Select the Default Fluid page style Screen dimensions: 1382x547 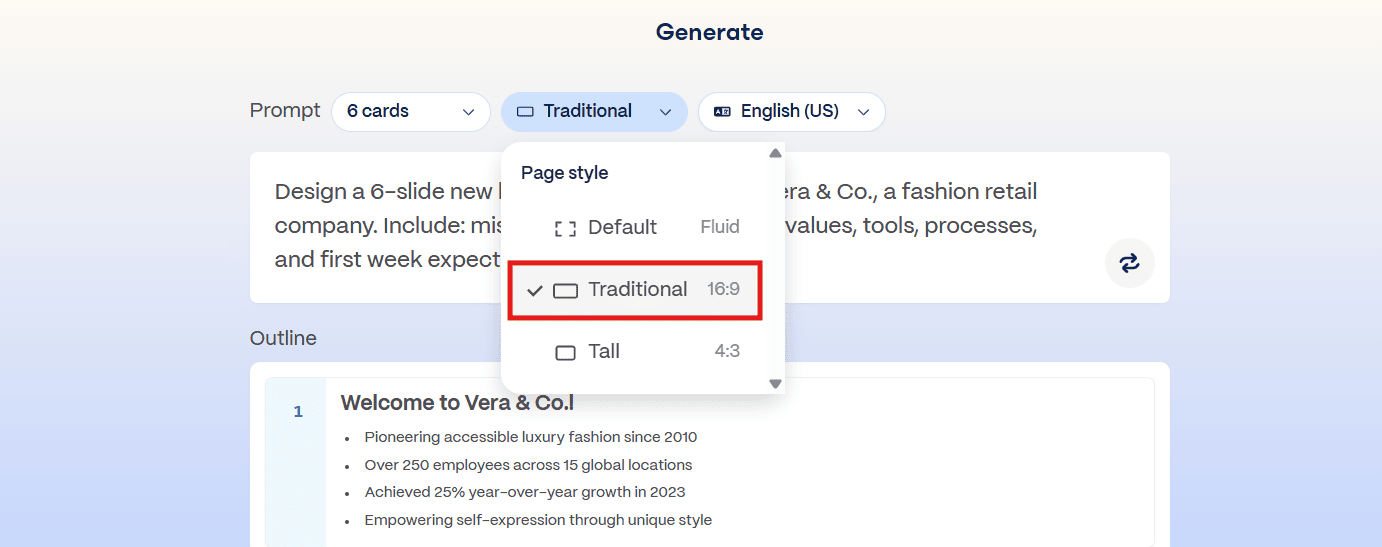pyautogui.click(x=636, y=227)
